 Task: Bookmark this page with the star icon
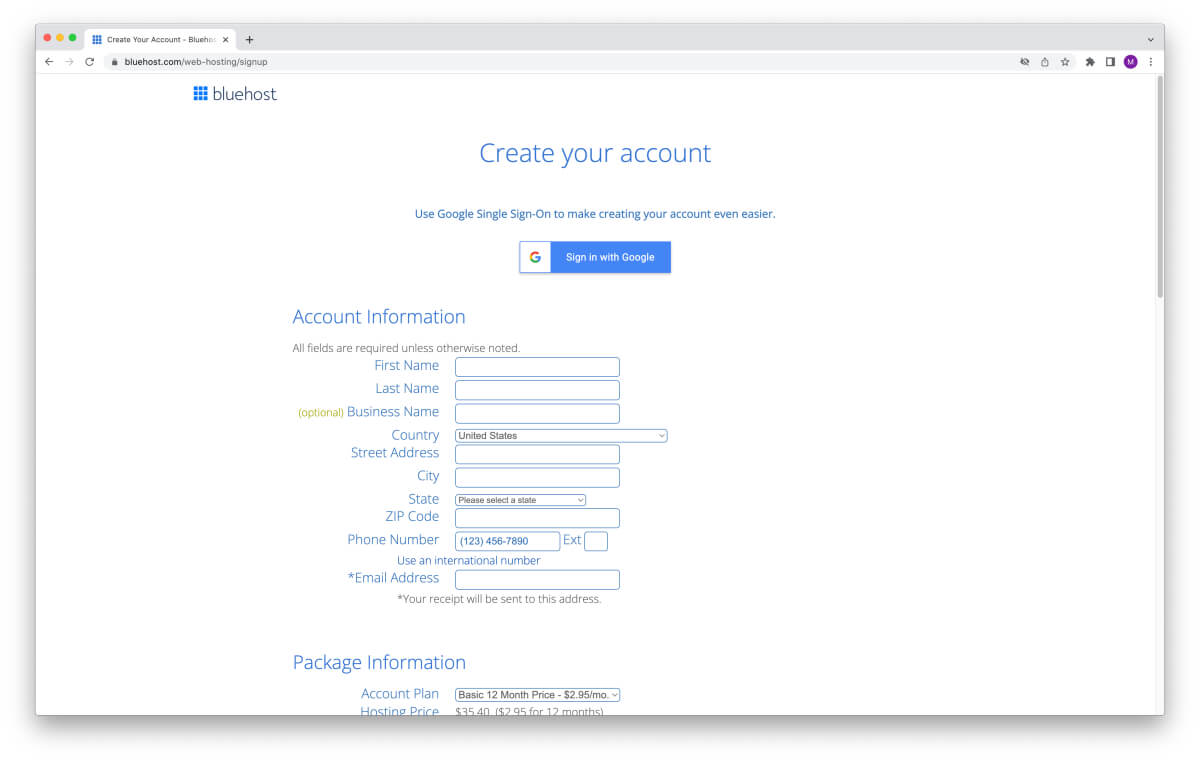point(1065,62)
